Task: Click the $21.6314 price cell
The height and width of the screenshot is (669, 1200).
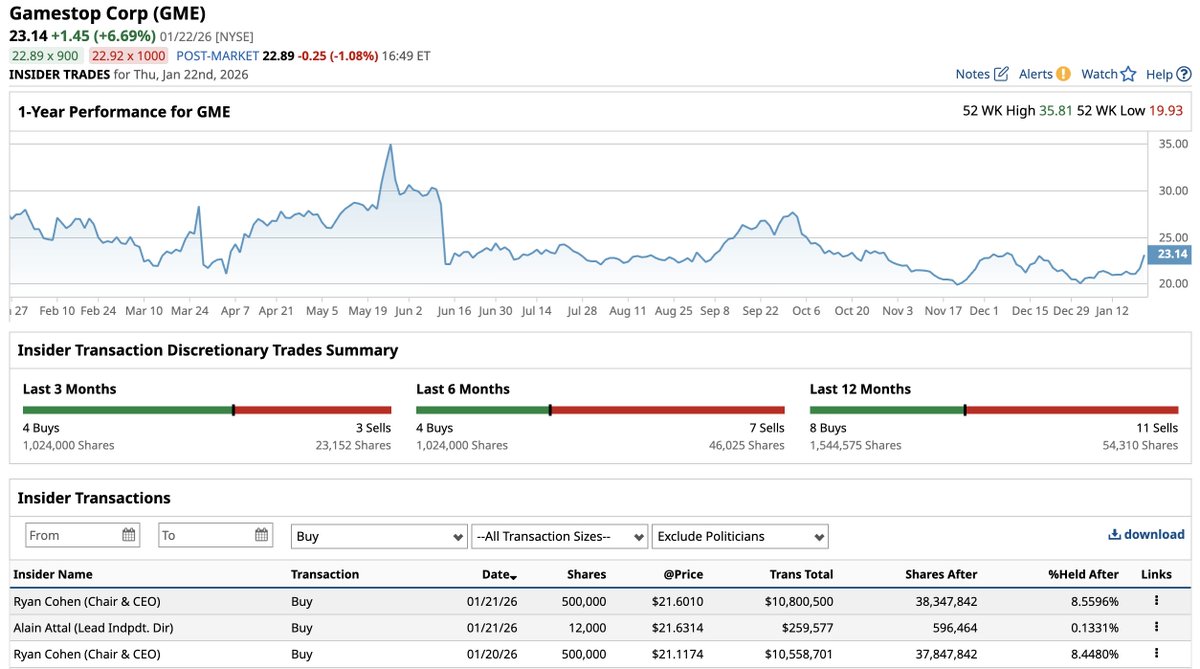Action: pos(678,627)
